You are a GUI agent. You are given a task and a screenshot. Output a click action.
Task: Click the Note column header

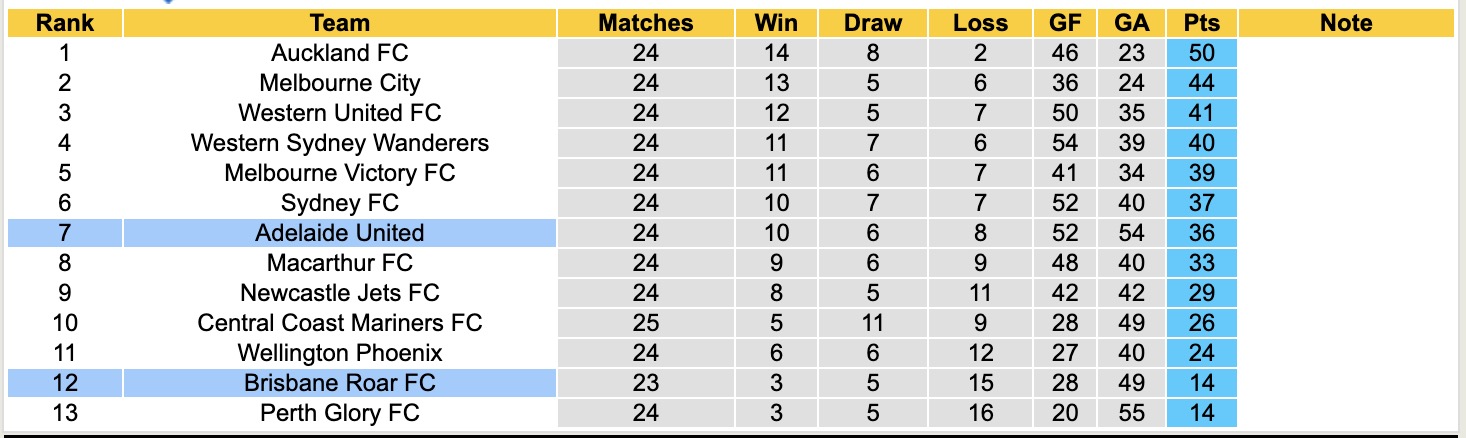click(1346, 23)
